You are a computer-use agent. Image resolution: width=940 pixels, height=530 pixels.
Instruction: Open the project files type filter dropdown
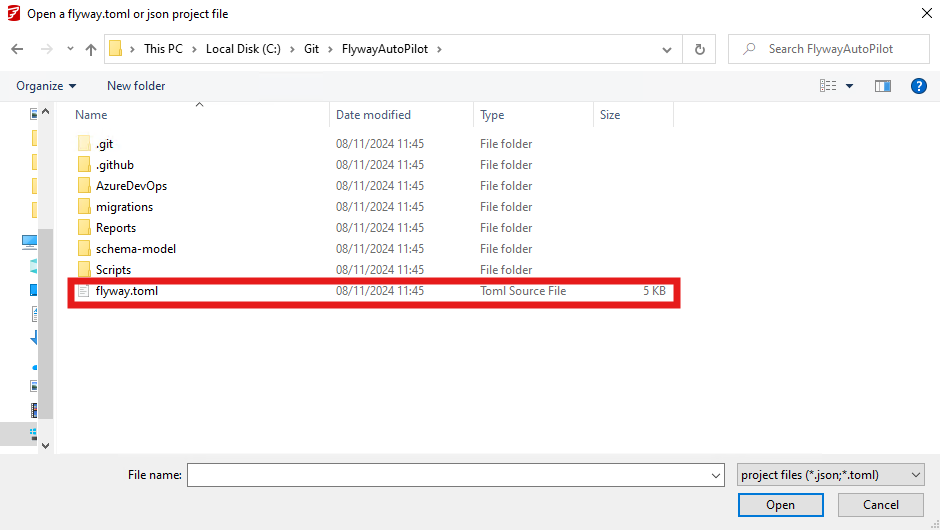[829, 475]
